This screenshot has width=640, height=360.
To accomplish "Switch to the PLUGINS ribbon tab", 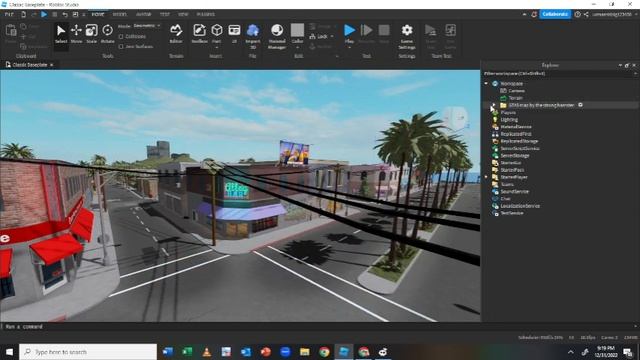I will point(205,14).
